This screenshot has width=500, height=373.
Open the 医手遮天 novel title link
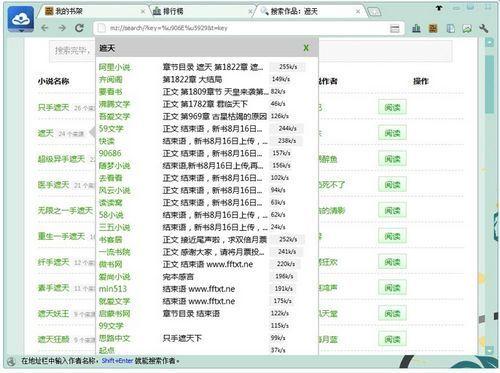pyautogui.click(x=53, y=185)
